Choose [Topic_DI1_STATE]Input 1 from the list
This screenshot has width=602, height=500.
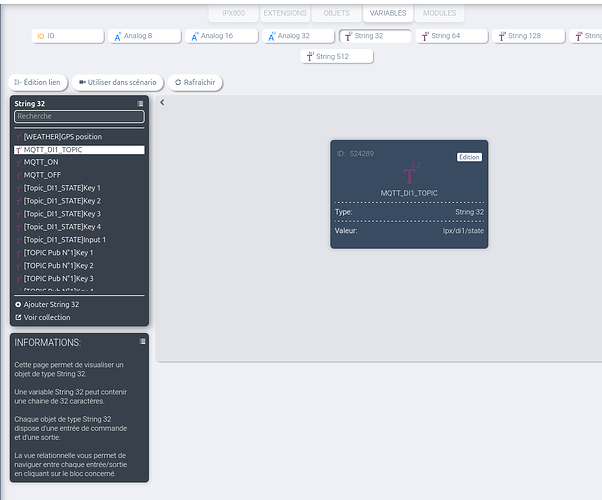click(64, 240)
